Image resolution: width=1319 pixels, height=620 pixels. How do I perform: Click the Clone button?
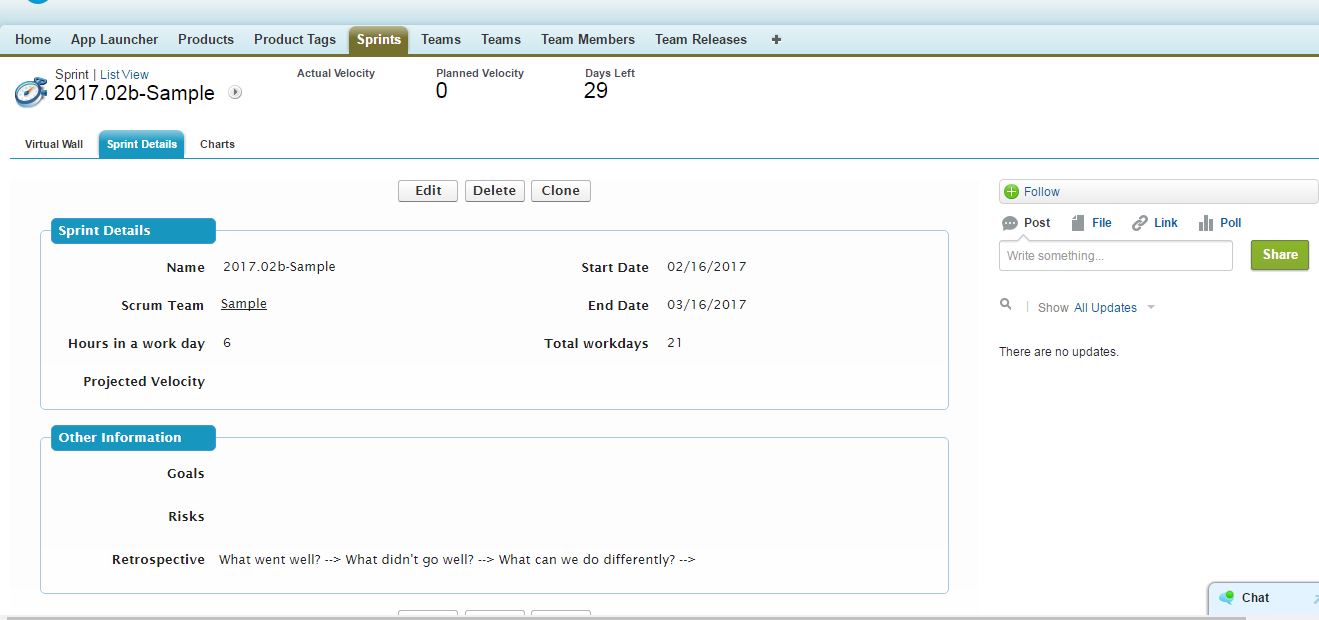click(x=560, y=190)
